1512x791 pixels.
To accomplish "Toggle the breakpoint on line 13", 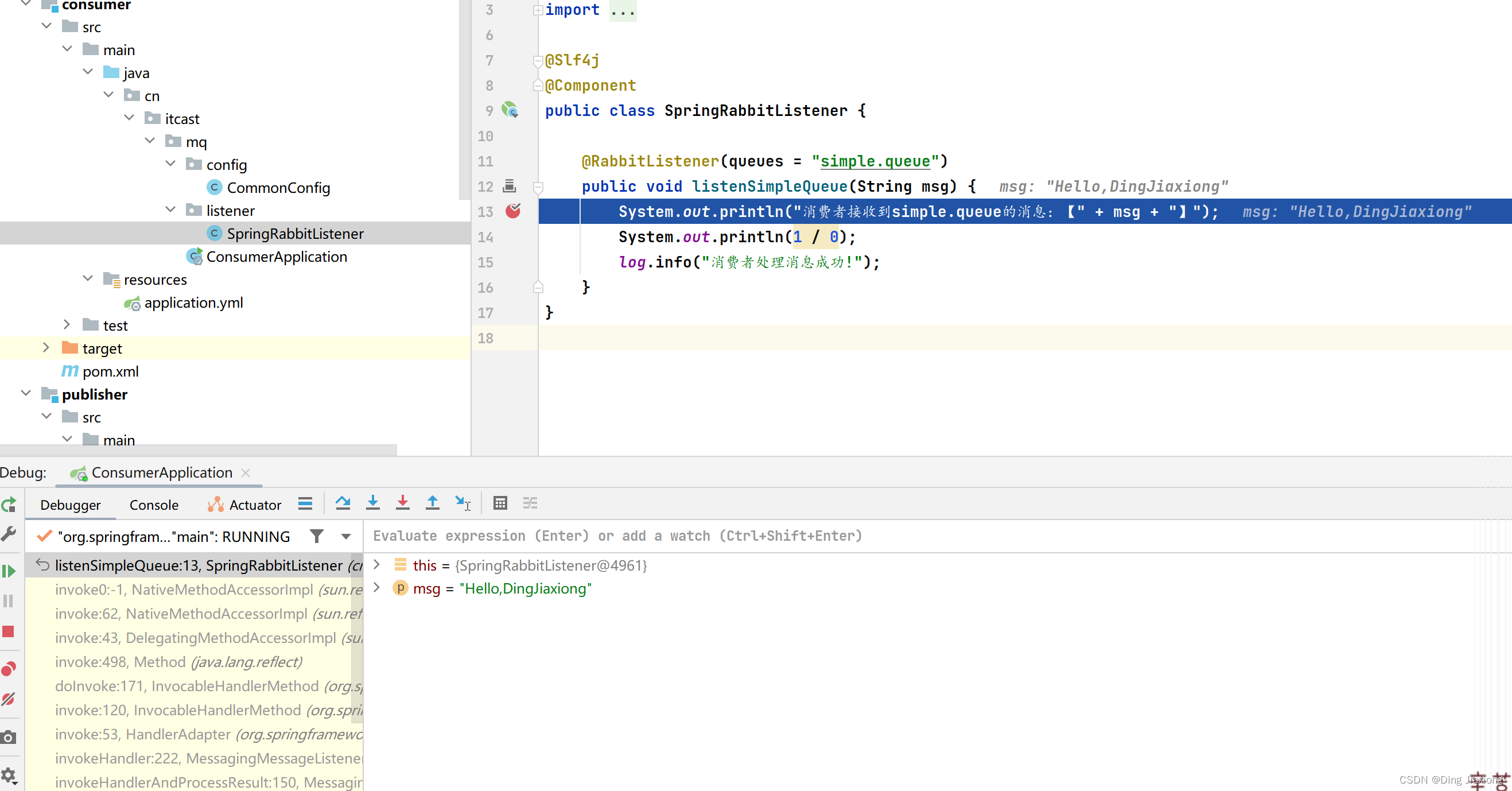I will (x=513, y=211).
